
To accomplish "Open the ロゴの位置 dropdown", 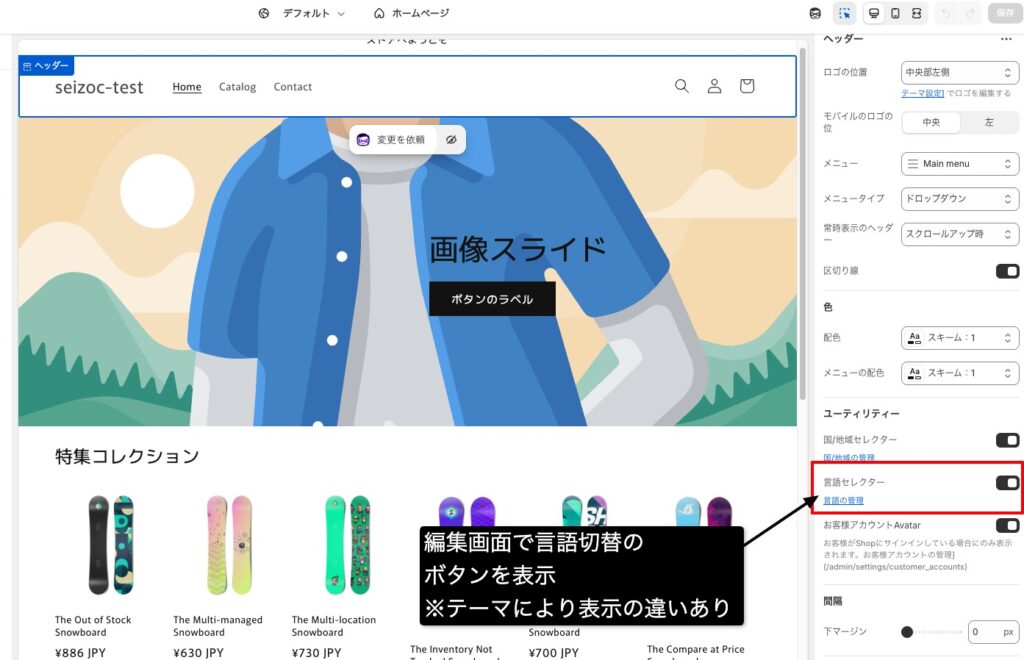I will (959, 72).
